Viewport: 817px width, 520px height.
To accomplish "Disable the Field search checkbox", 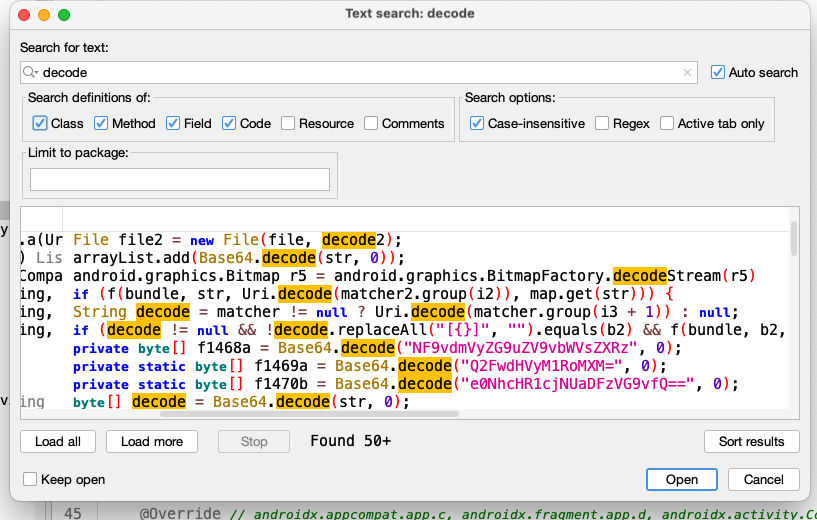I will (173, 123).
